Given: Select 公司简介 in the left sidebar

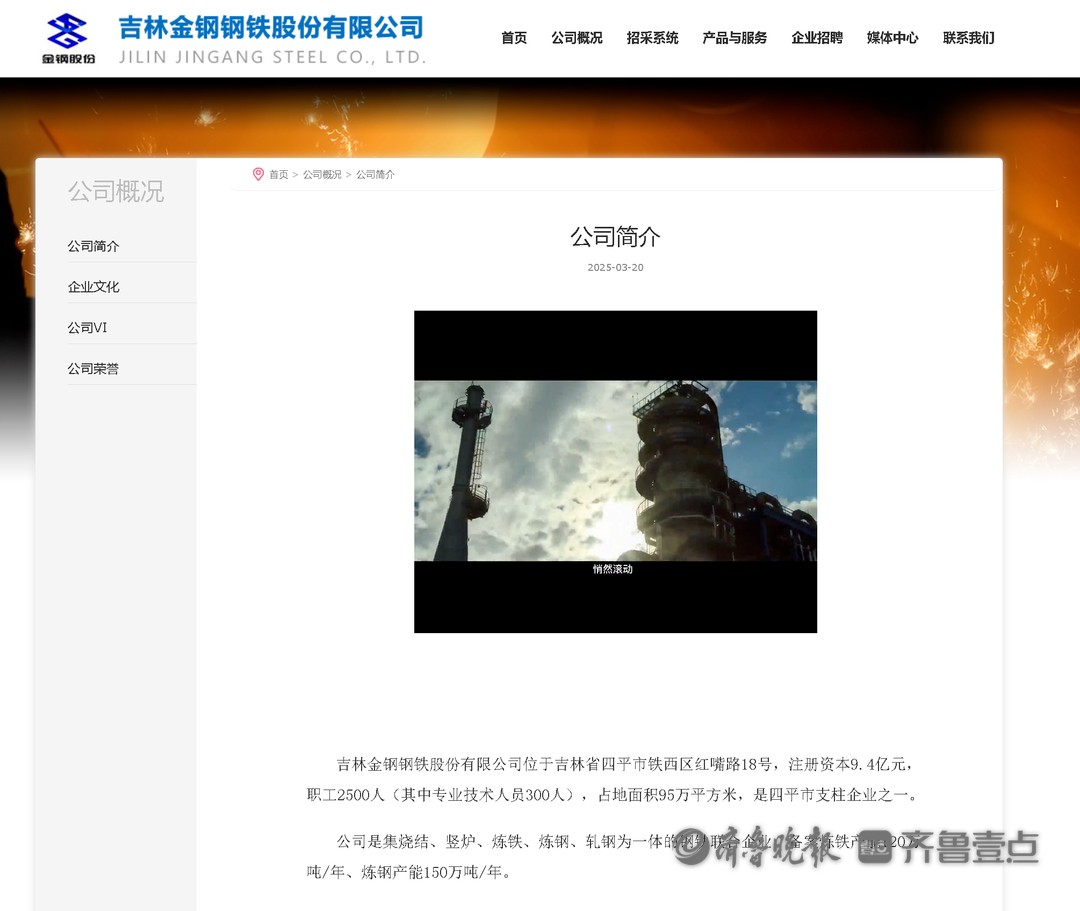Looking at the screenshot, I should click(93, 246).
